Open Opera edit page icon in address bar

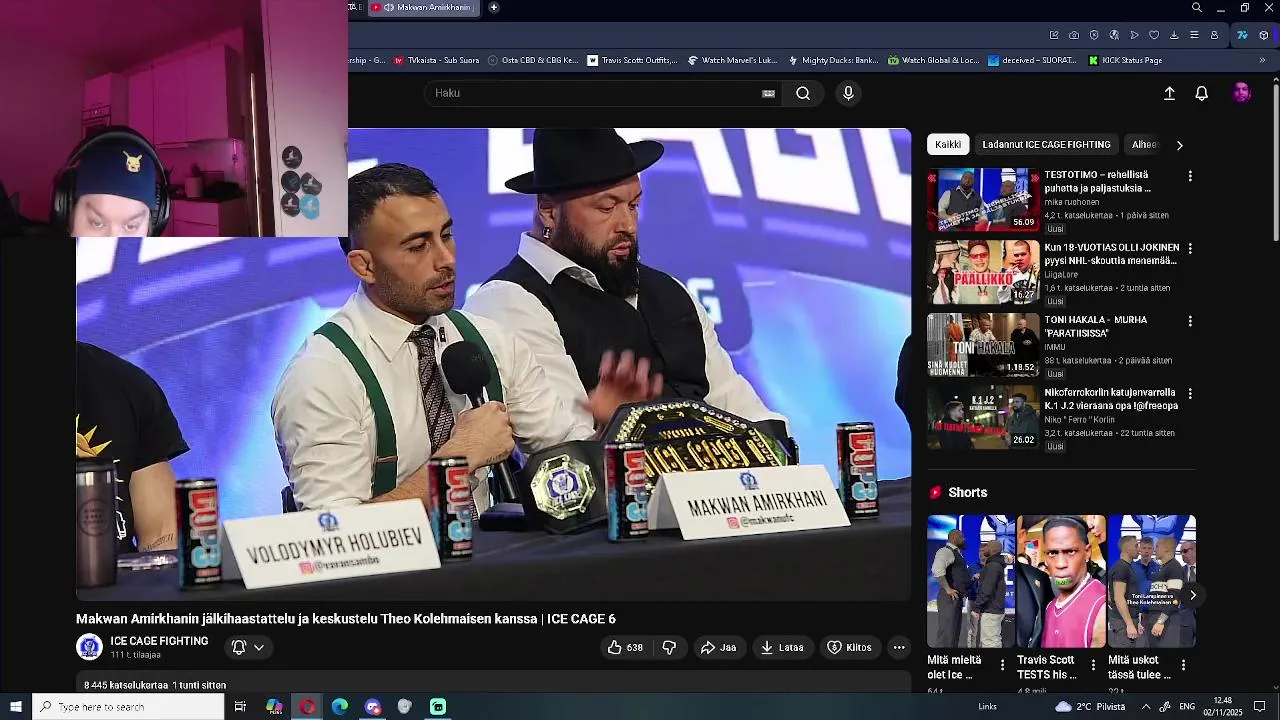(x=1054, y=35)
